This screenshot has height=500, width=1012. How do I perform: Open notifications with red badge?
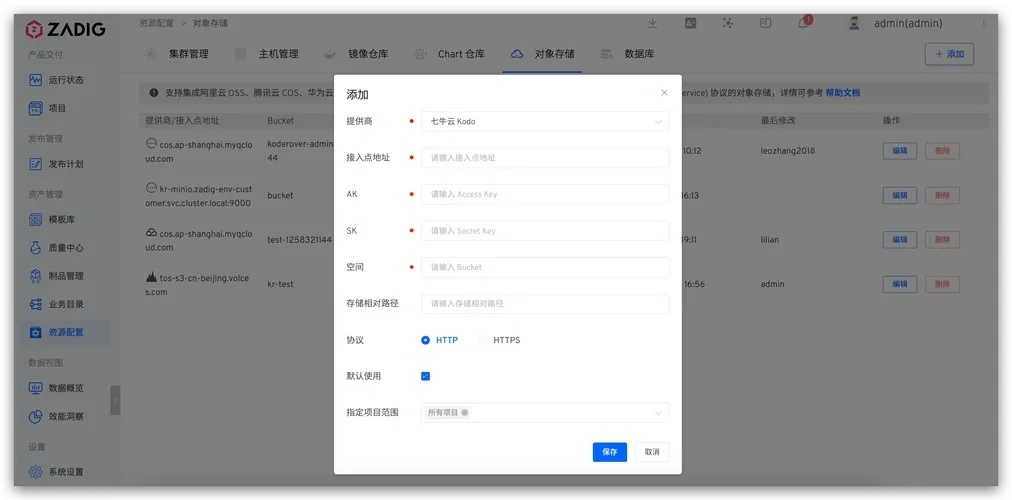click(804, 23)
